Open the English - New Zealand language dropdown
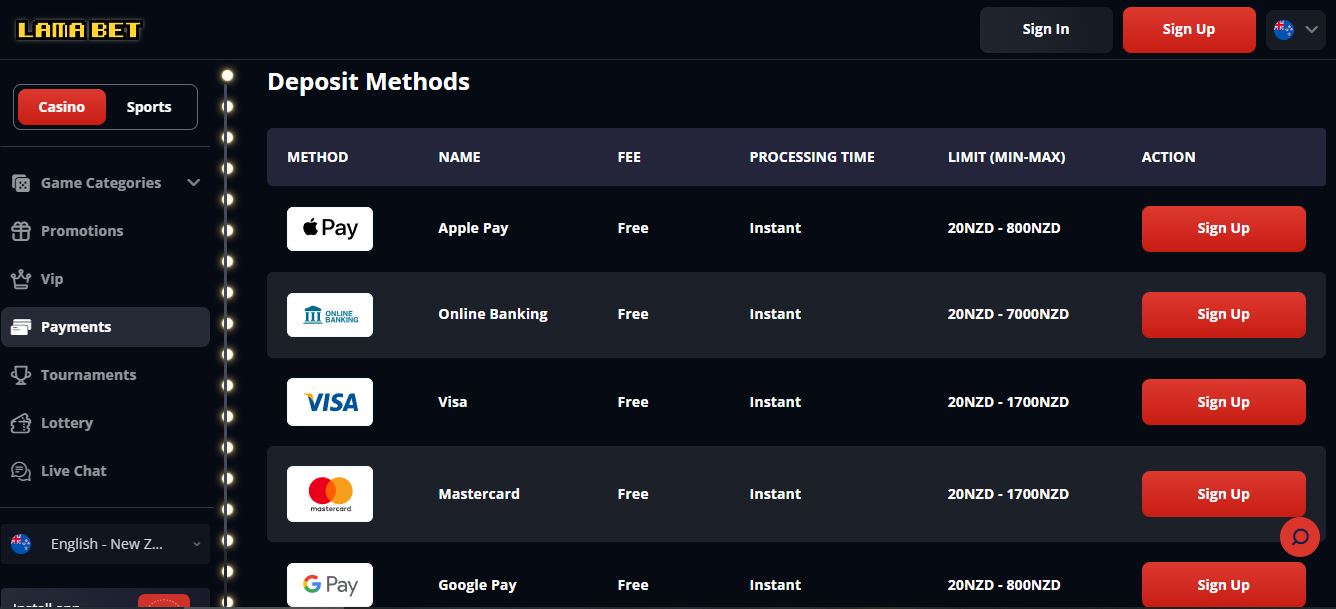1336x609 pixels. point(105,544)
